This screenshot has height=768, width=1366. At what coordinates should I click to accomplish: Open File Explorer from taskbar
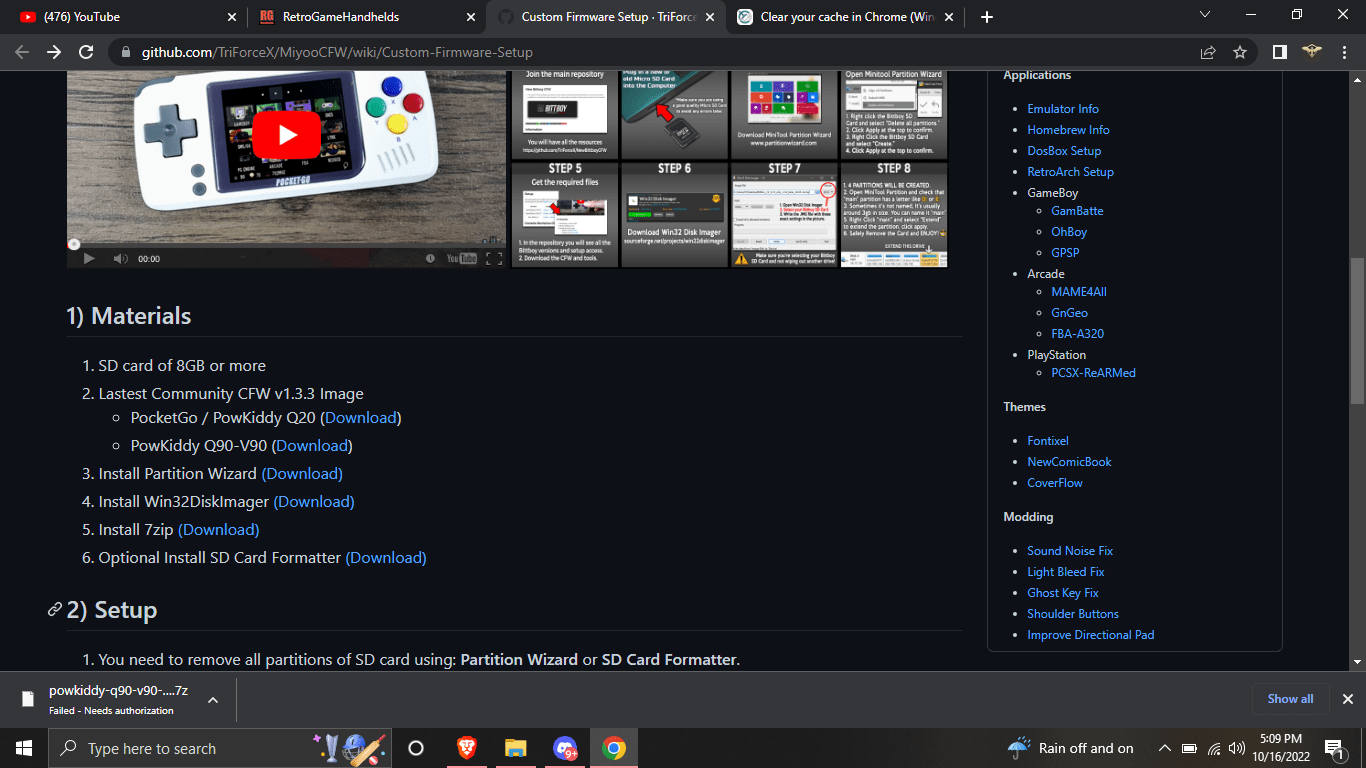point(515,748)
